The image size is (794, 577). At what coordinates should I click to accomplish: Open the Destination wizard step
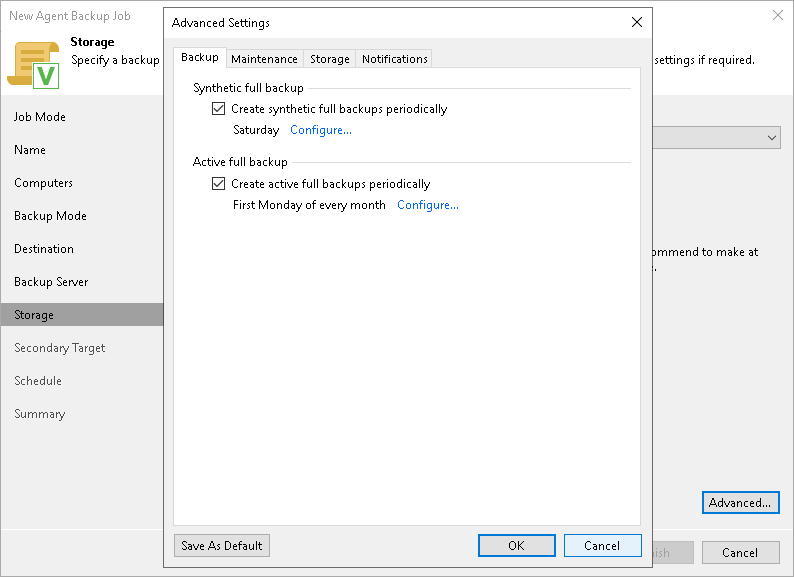[44, 249]
